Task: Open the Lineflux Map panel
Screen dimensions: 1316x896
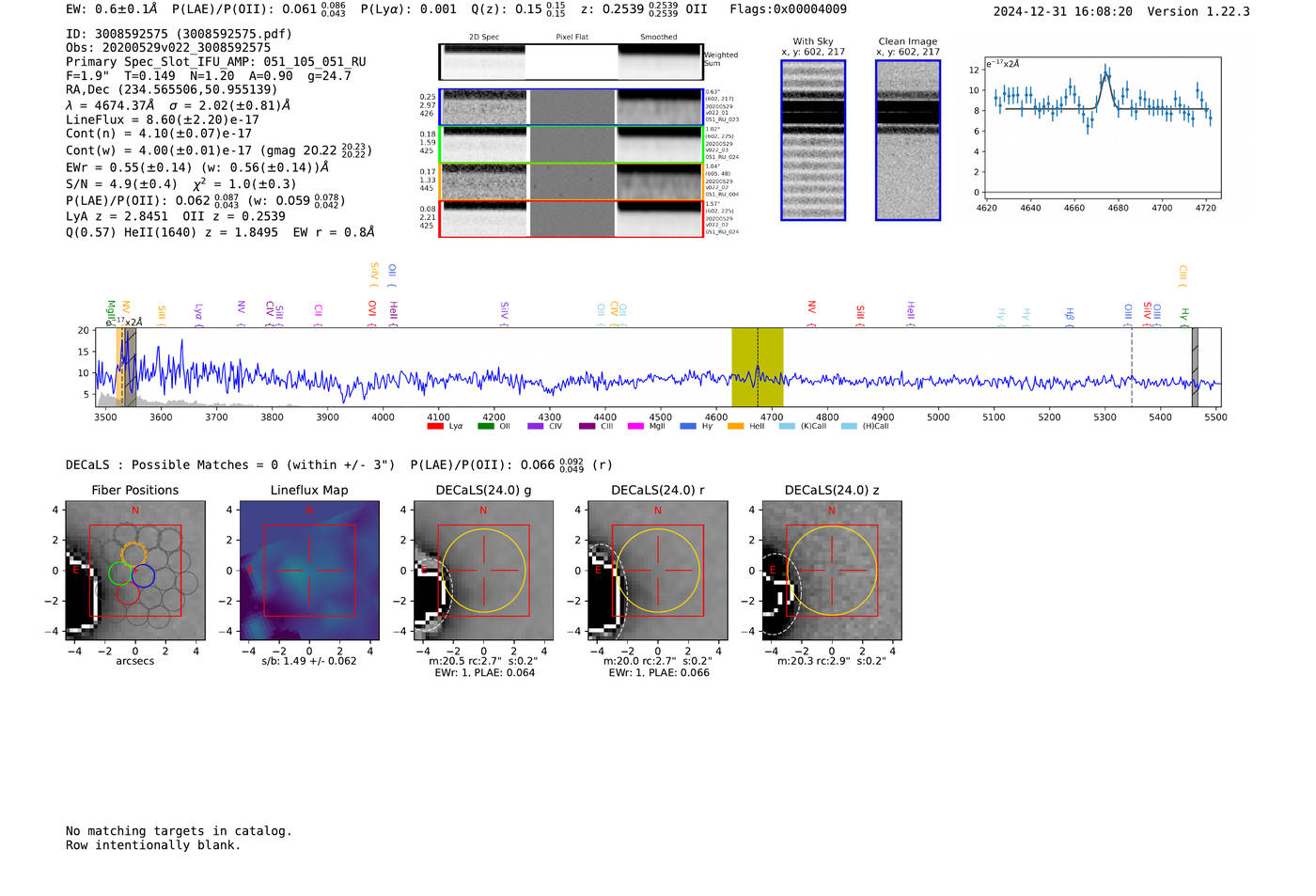Action: point(309,572)
